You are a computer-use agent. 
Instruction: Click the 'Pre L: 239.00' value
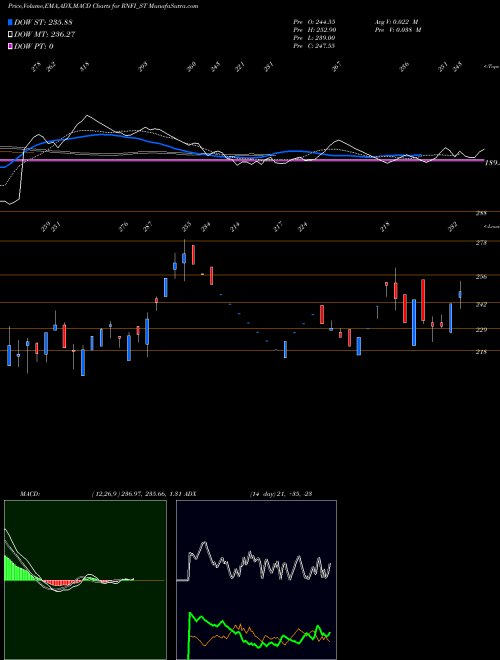[314, 38]
